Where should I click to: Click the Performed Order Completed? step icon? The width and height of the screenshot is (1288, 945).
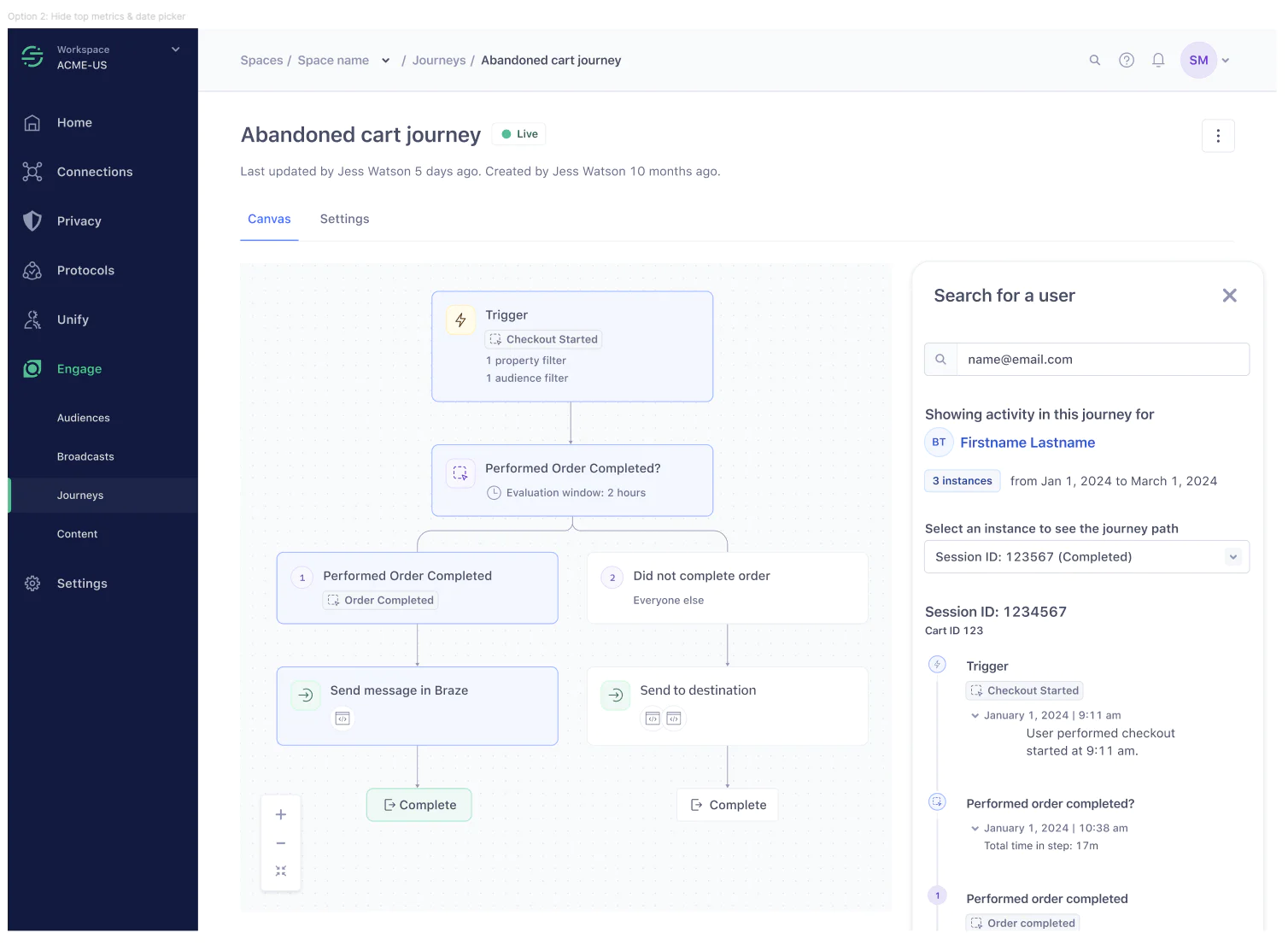[x=460, y=473]
